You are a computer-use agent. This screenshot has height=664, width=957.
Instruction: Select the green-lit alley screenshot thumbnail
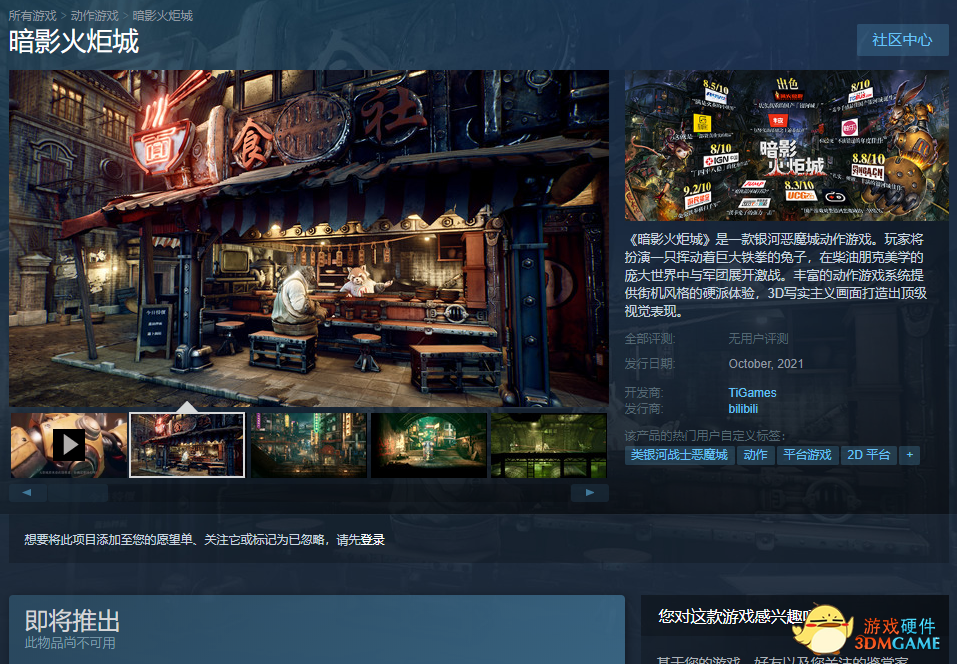[x=429, y=445]
